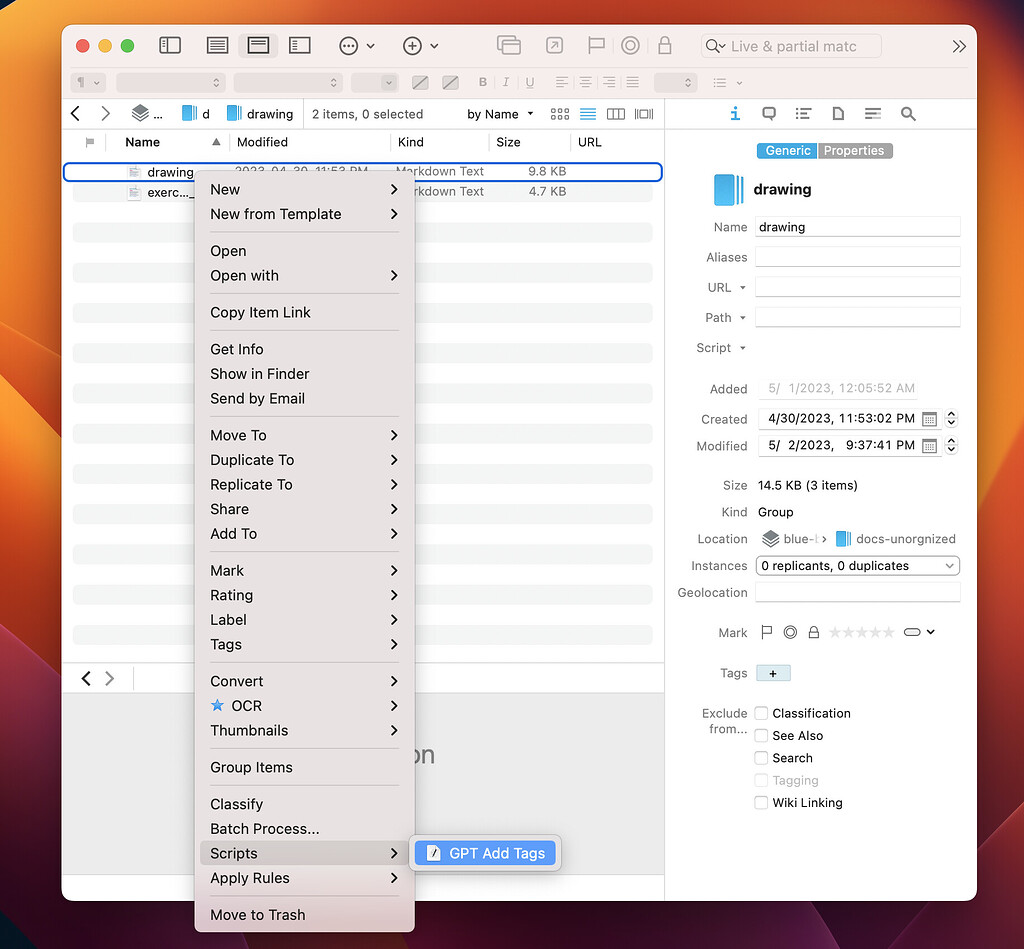Click the flag mark icon beside Mark
The image size is (1024, 949).
766,631
